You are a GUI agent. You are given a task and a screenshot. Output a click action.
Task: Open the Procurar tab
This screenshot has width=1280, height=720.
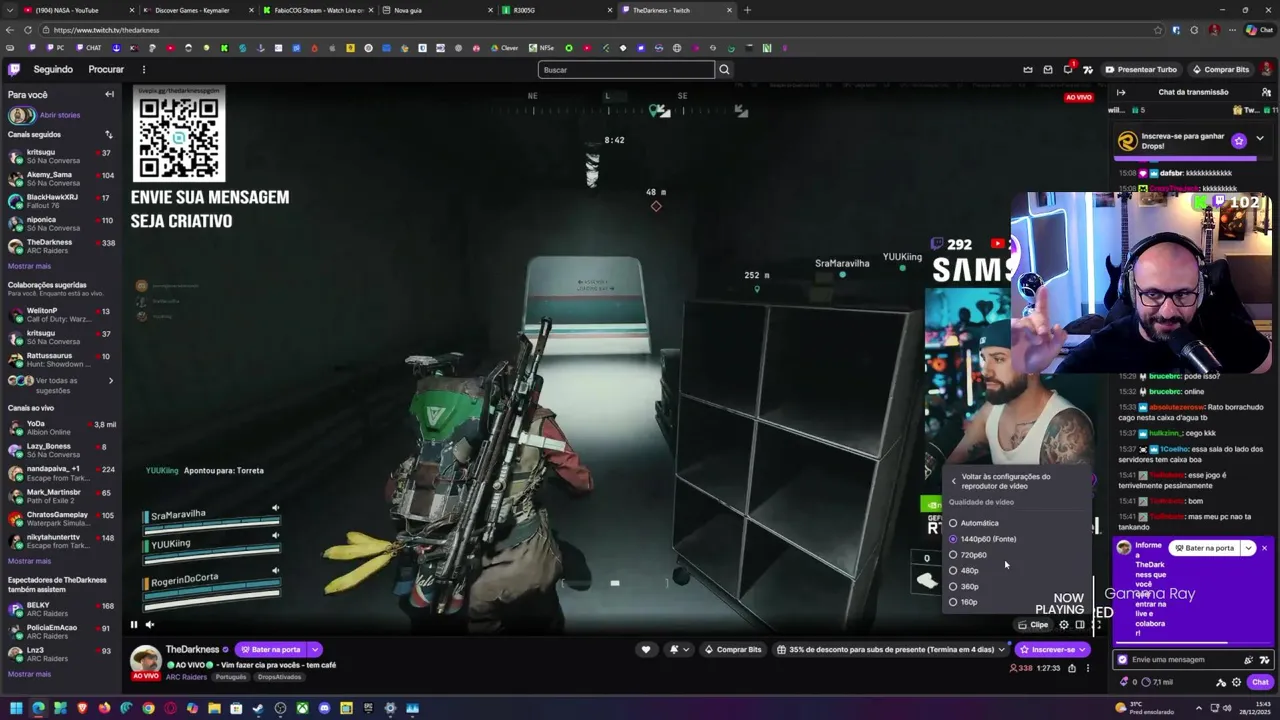(106, 69)
